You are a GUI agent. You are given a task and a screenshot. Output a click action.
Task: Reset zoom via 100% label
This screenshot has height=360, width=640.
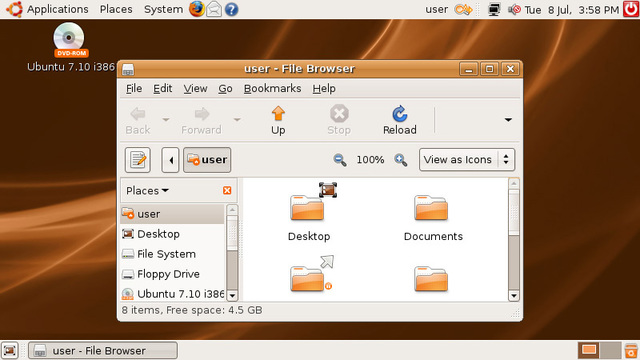[x=370, y=160]
